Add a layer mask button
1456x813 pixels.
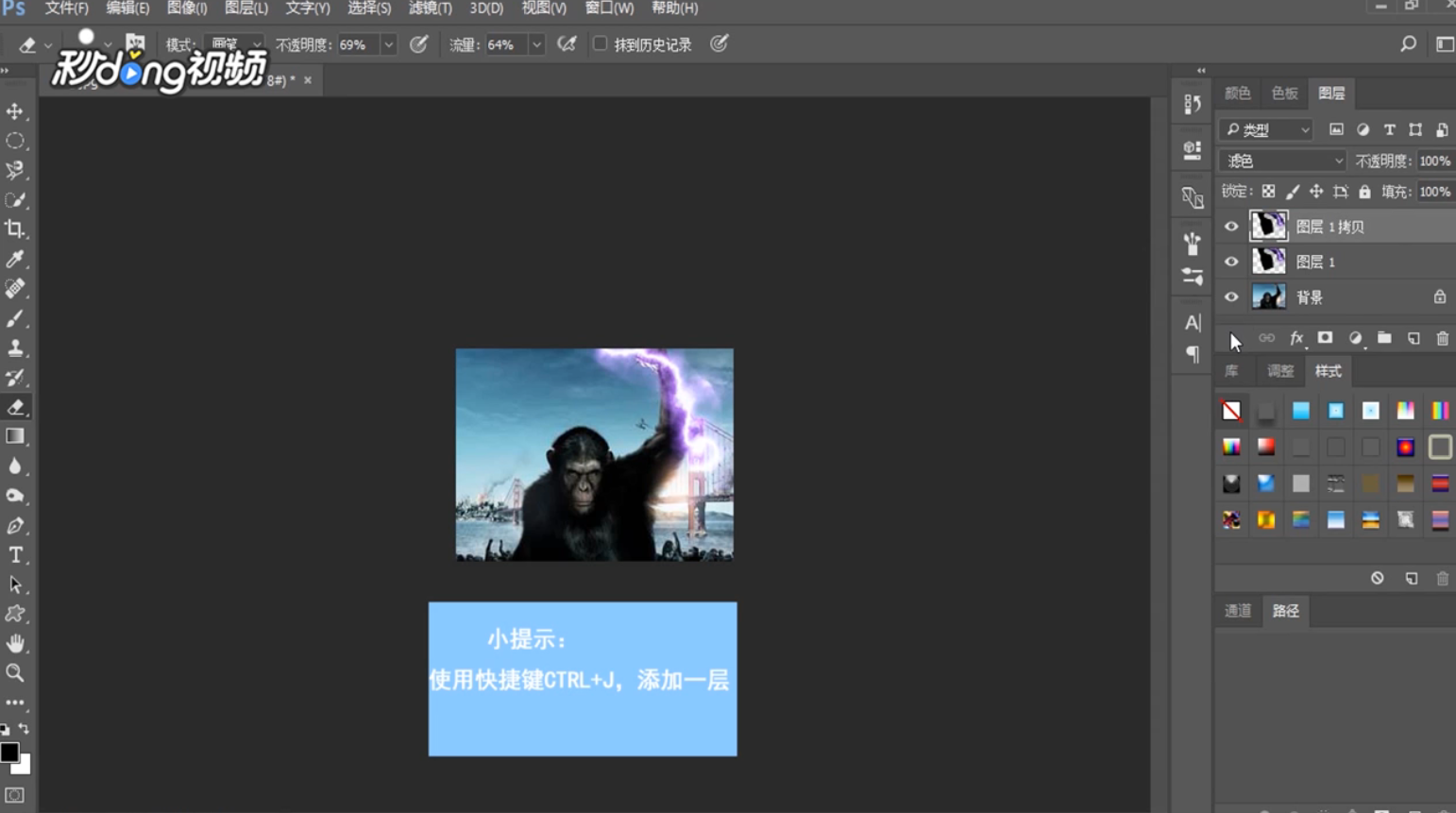pyautogui.click(x=1325, y=338)
